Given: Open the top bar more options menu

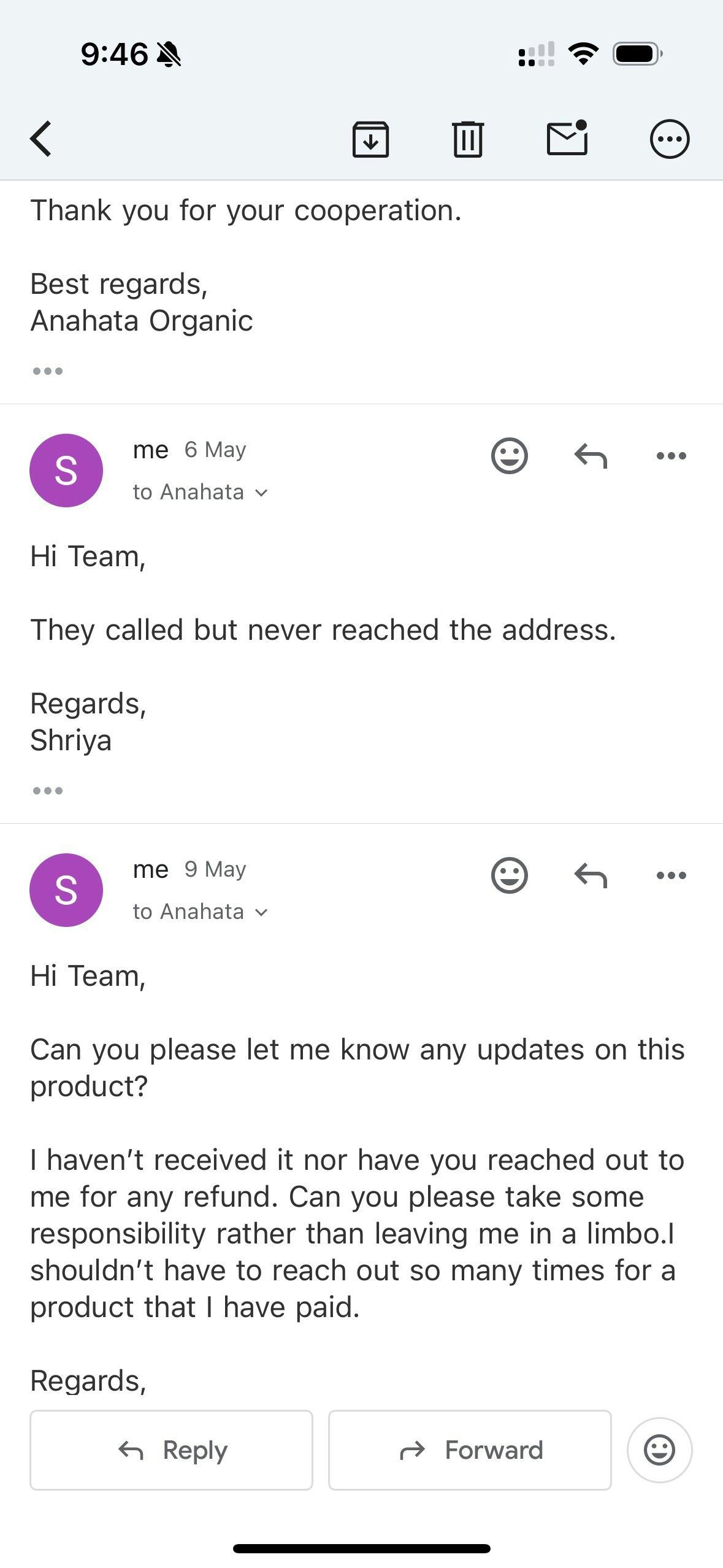Looking at the screenshot, I should click(670, 139).
